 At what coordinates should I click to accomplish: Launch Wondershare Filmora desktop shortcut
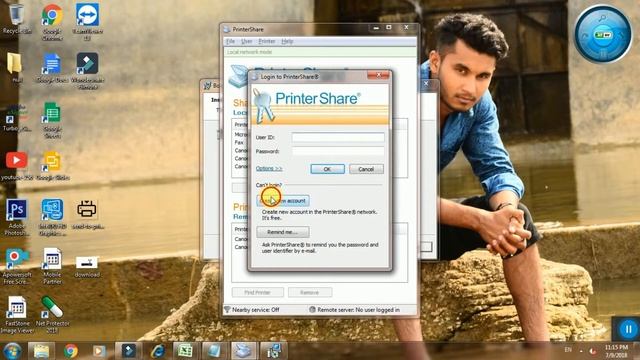coord(87,70)
